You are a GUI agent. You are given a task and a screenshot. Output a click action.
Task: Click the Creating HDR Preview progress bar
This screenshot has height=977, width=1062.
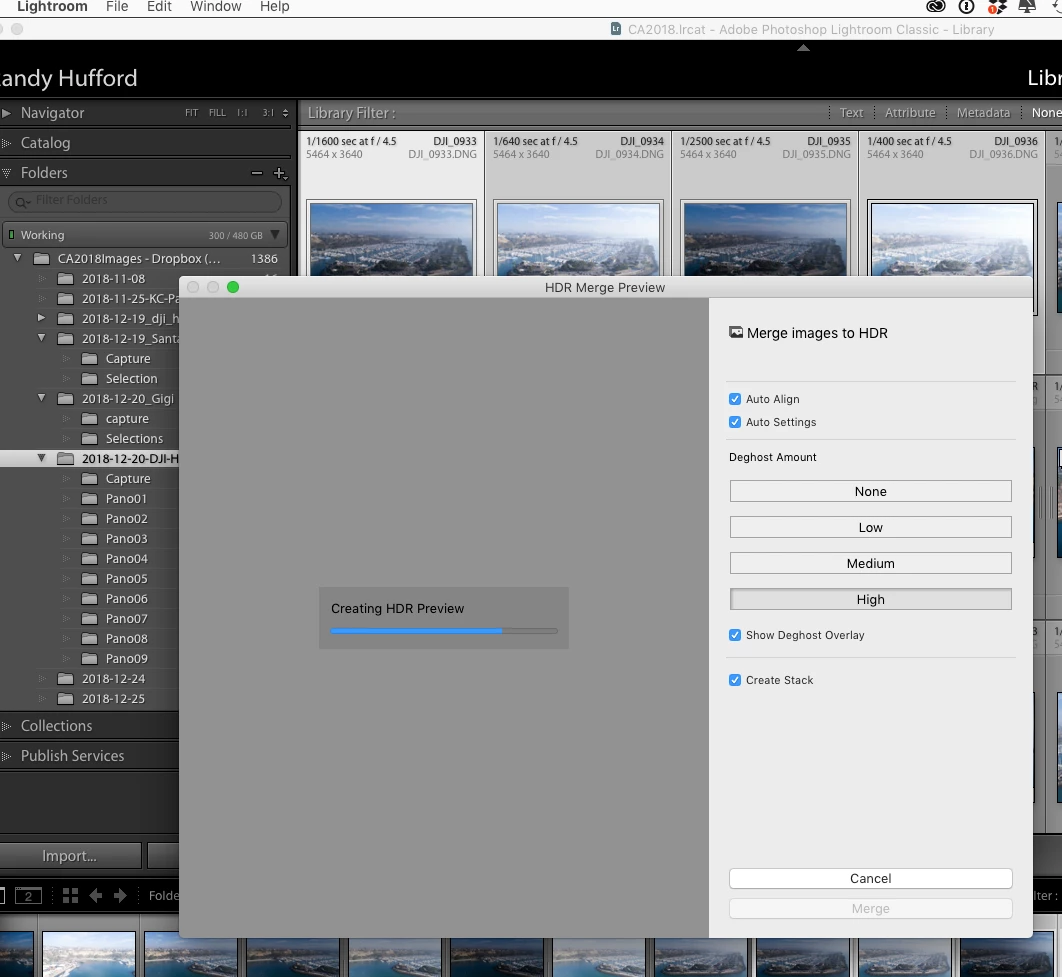(x=444, y=631)
